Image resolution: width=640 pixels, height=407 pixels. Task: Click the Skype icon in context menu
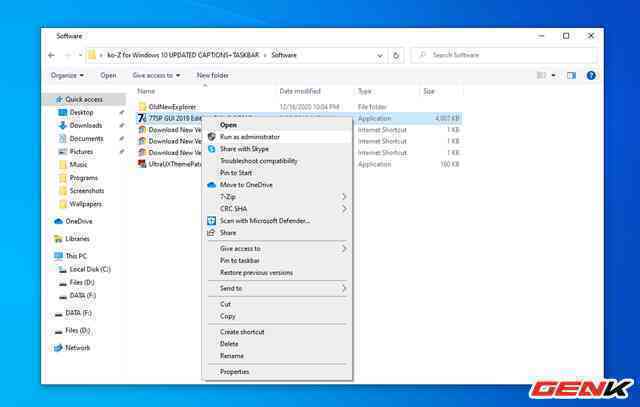coord(211,149)
